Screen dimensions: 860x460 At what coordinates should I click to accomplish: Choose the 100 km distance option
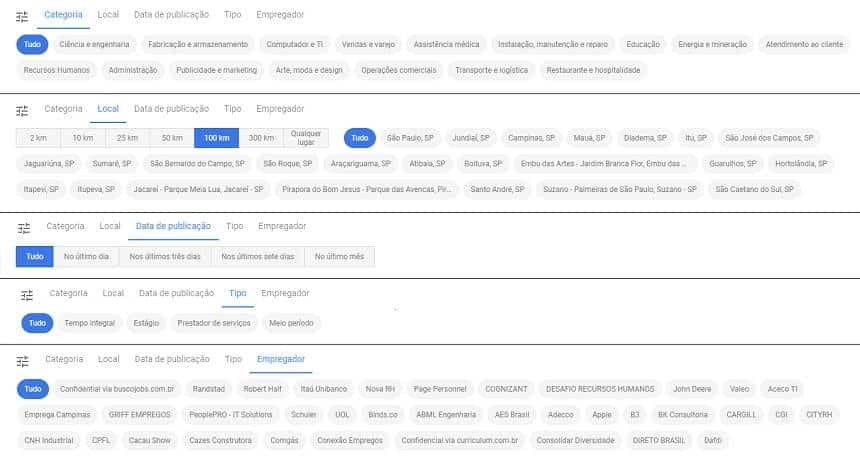coord(217,138)
